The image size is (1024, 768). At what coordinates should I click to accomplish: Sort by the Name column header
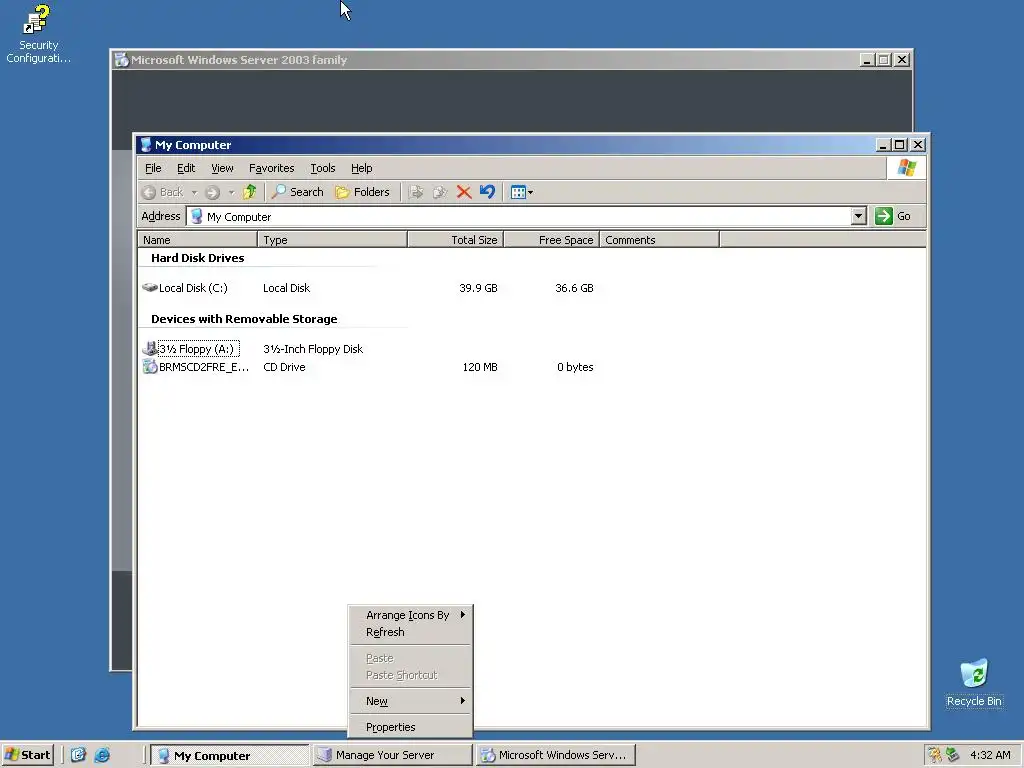197,240
